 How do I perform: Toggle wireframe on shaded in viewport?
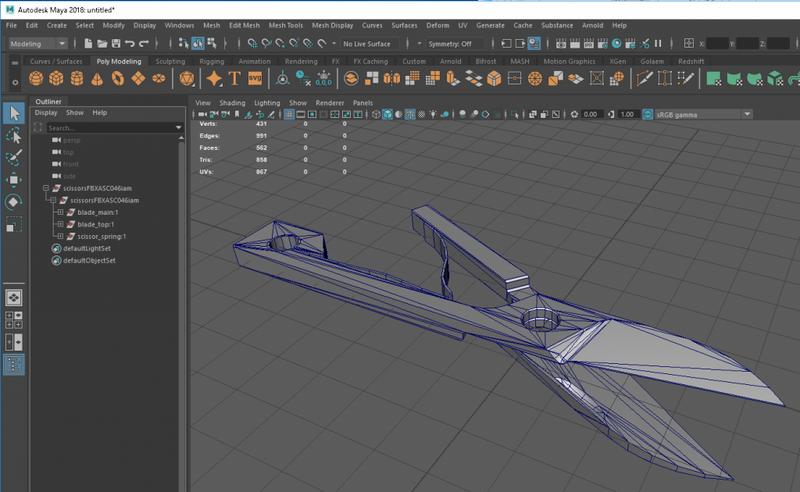click(x=410, y=114)
